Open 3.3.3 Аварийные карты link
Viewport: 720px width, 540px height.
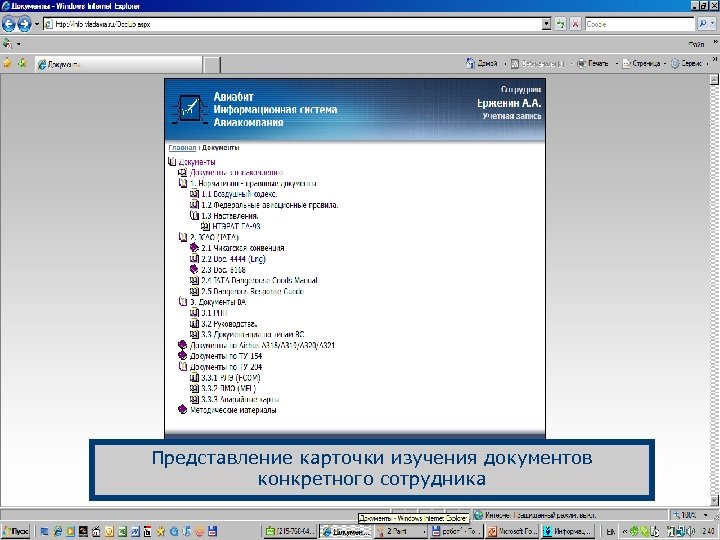tap(240, 399)
